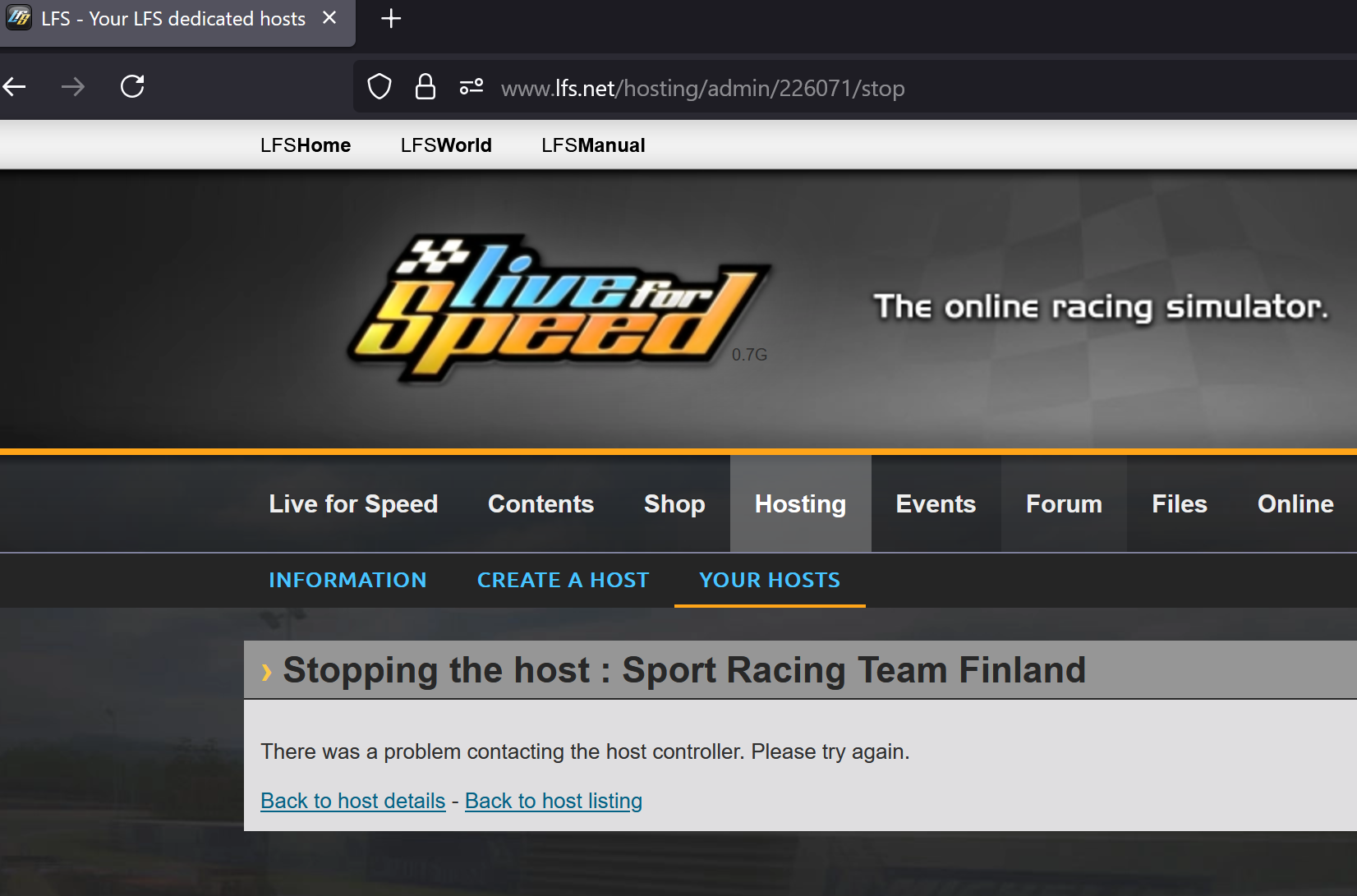Click the Live for Speed logo

pos(560,309)
